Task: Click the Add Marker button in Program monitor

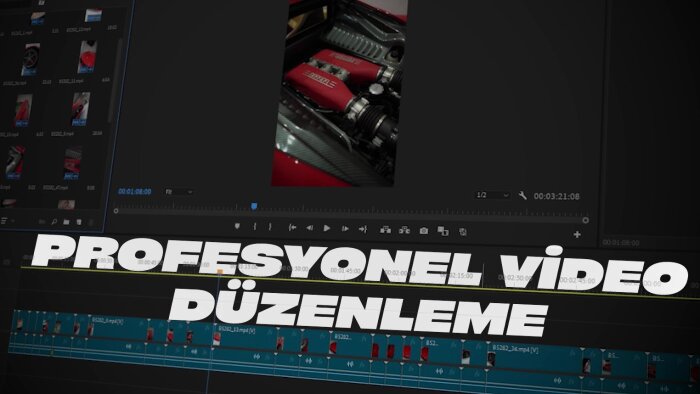Action: tap(237, 226)
